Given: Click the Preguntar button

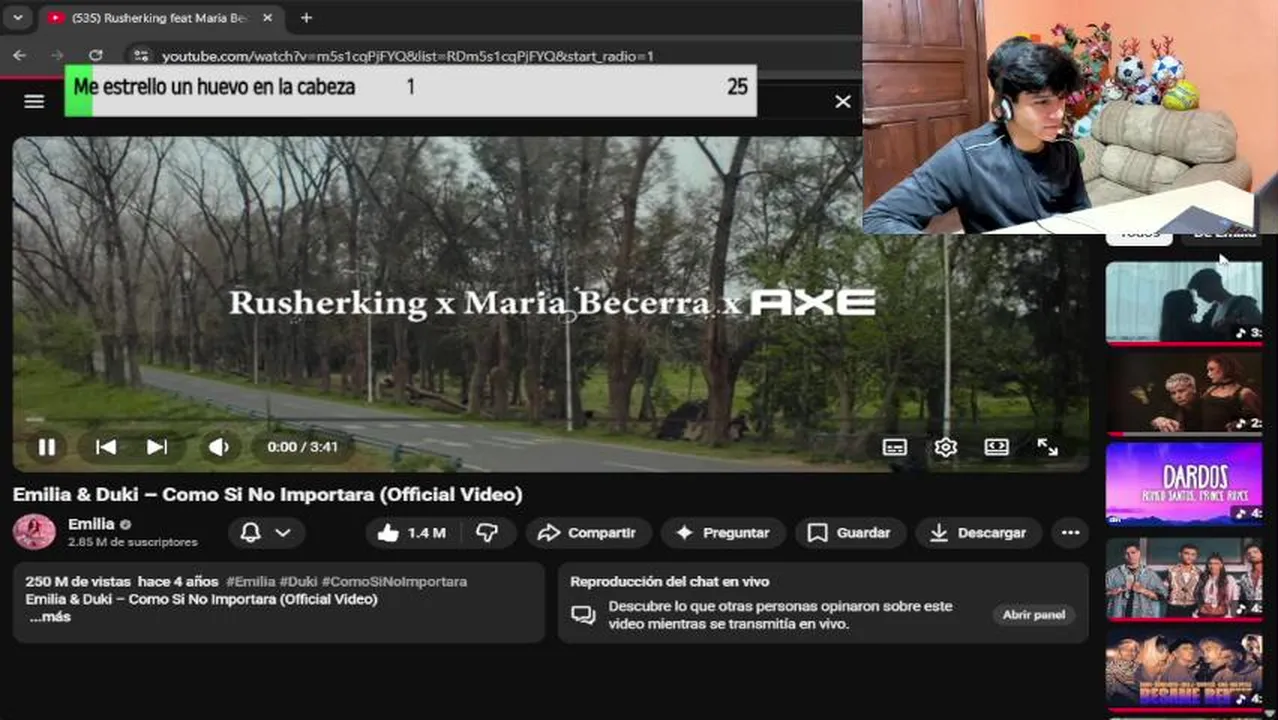Looking at the screenshot, I should click(723, 533).
